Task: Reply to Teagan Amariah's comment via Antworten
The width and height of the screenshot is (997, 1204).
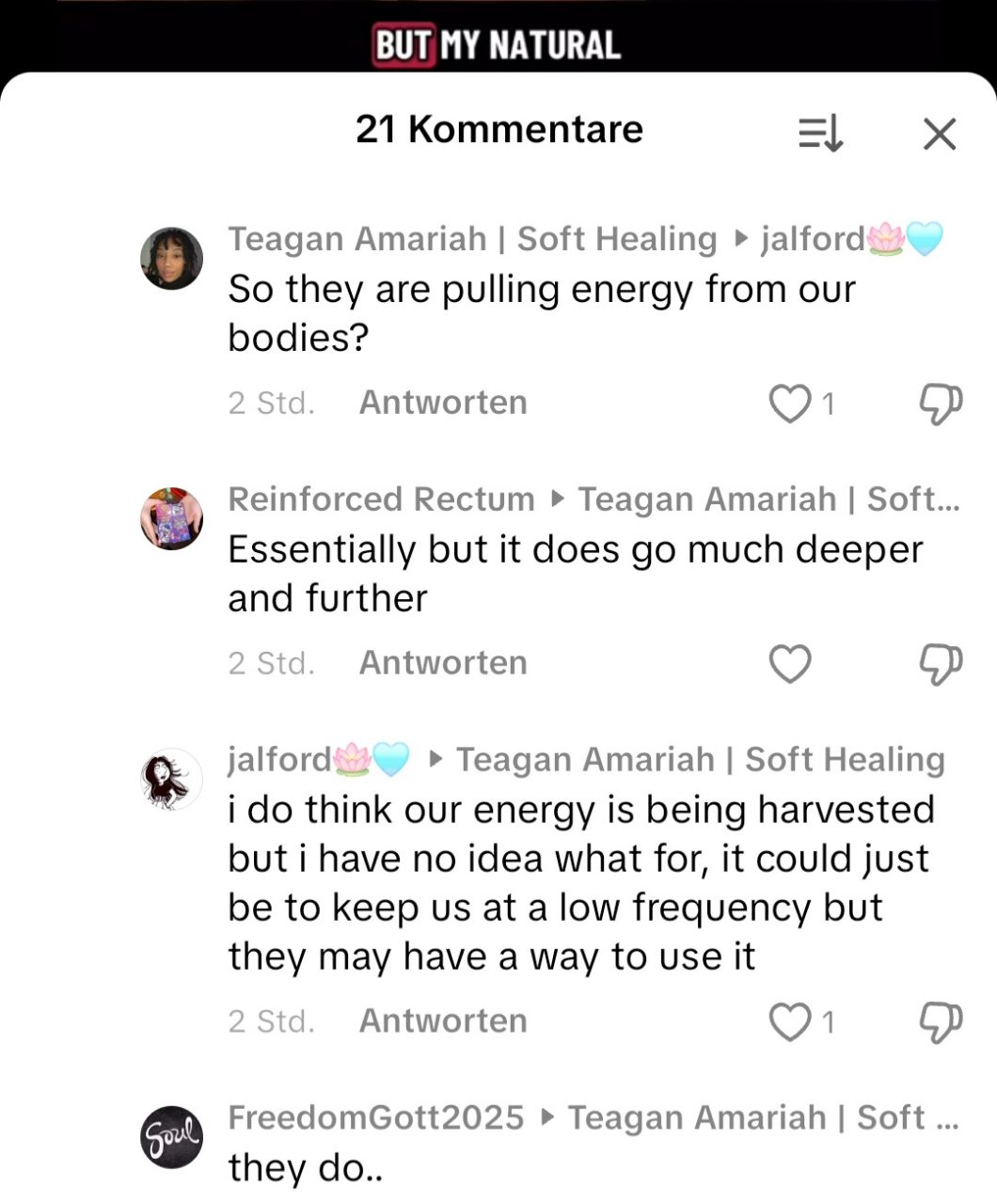Action: 443,403
